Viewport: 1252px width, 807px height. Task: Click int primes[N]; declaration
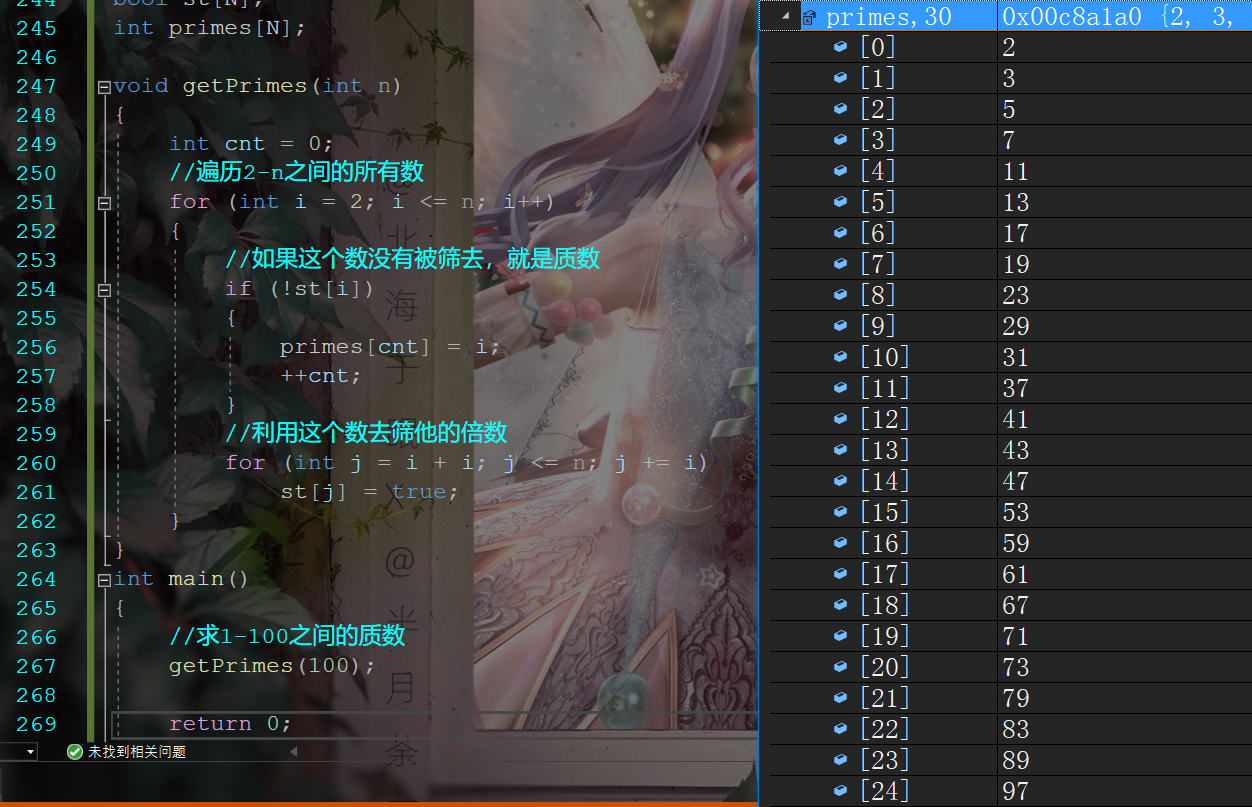[210, 28]
